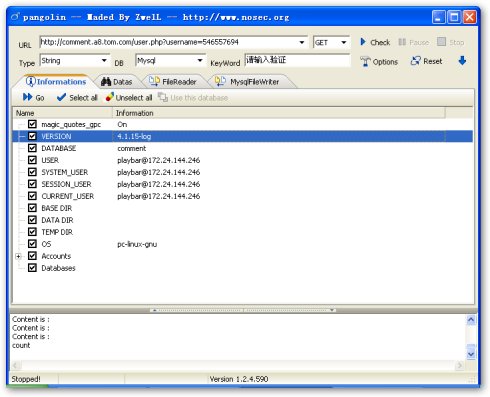Click the Reset button label

(x=433, y=61)
